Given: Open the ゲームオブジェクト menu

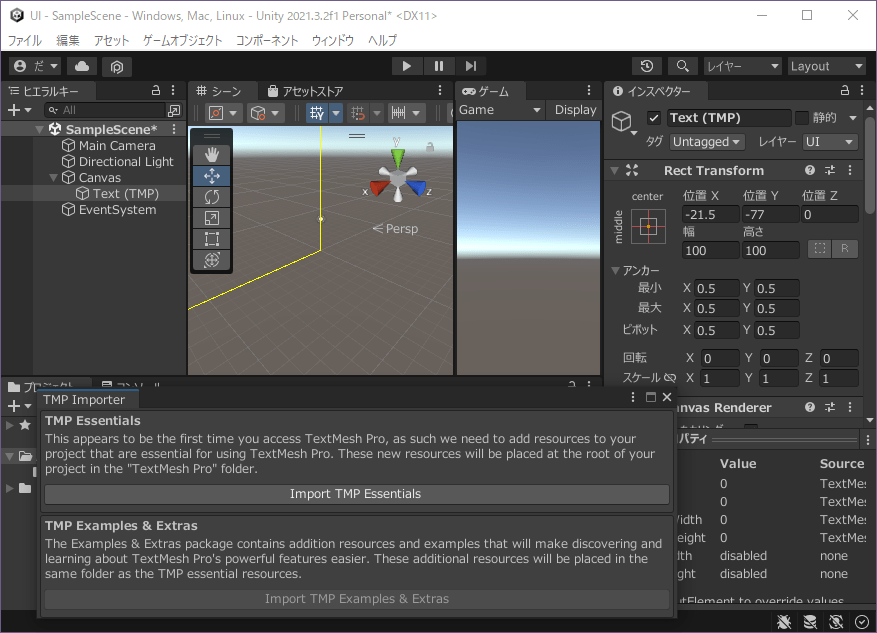Looking at the screenshot, I should (x=182, y=40).
